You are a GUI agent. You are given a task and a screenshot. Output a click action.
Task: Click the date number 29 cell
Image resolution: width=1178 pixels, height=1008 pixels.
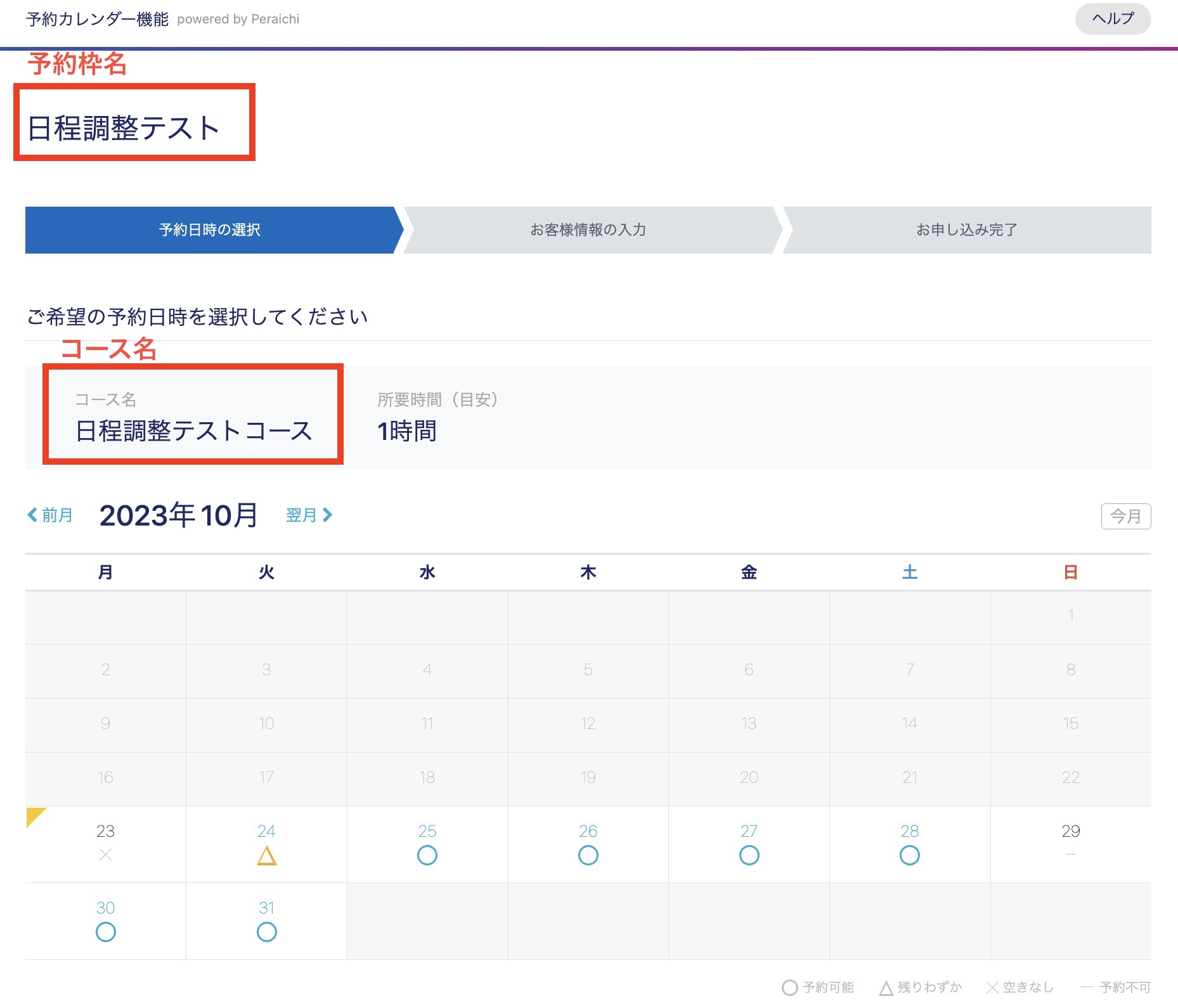point(1070,831)
